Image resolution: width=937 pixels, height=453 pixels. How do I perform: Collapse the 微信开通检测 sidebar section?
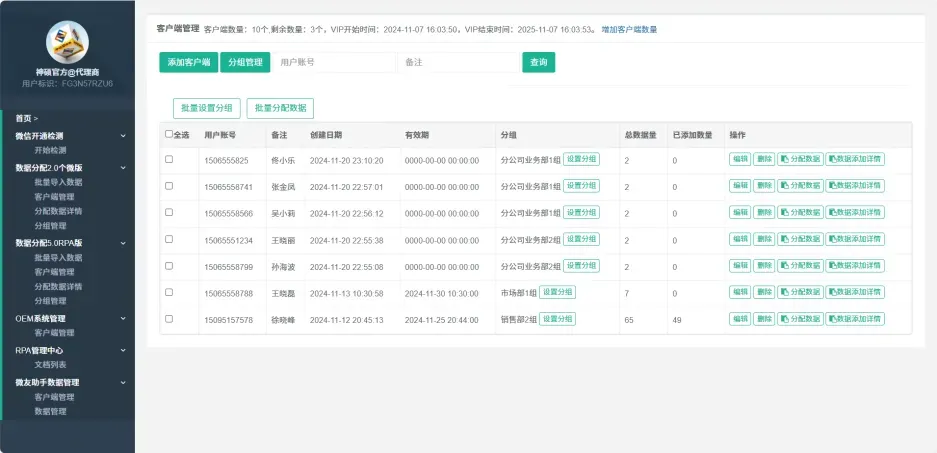pos(123,135)
